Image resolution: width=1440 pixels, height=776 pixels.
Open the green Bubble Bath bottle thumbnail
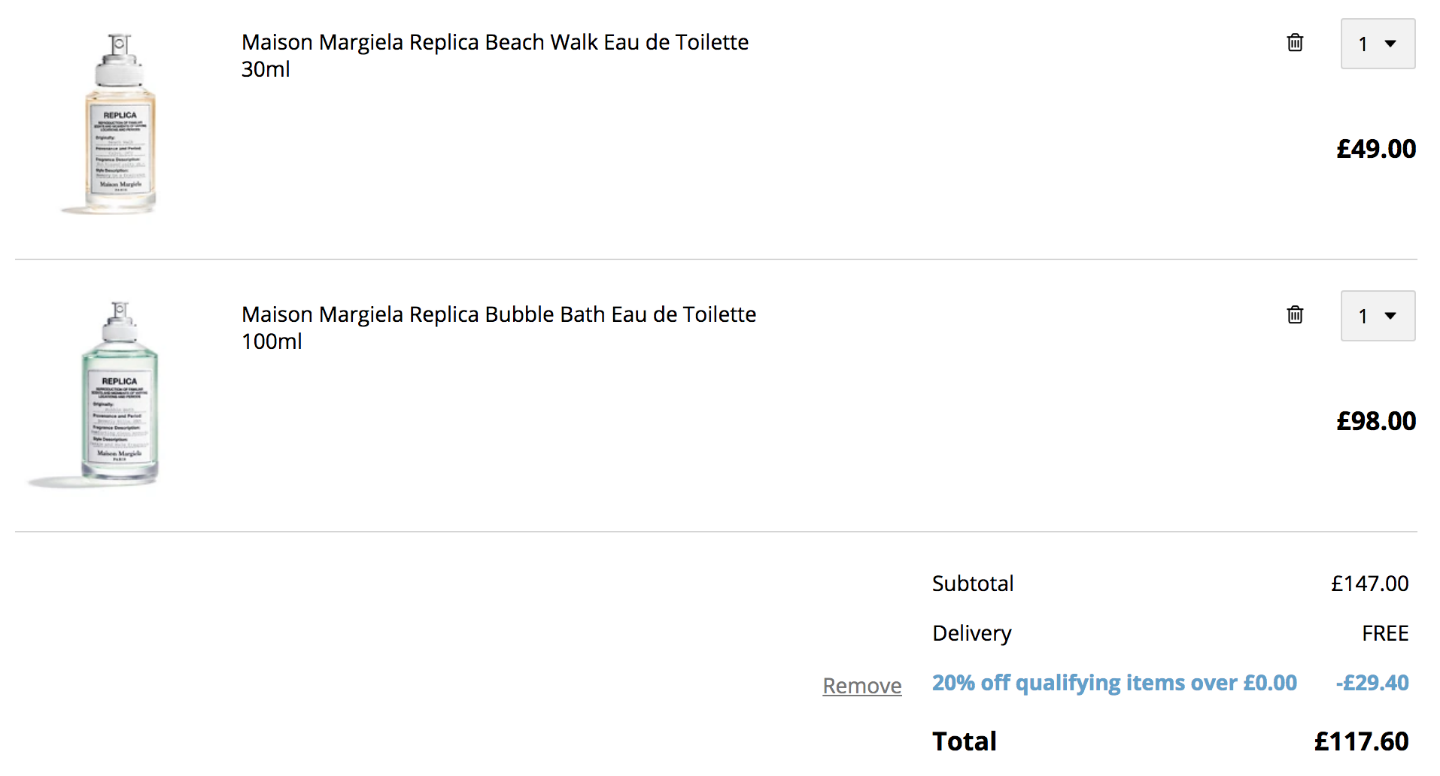click(119, 395)
